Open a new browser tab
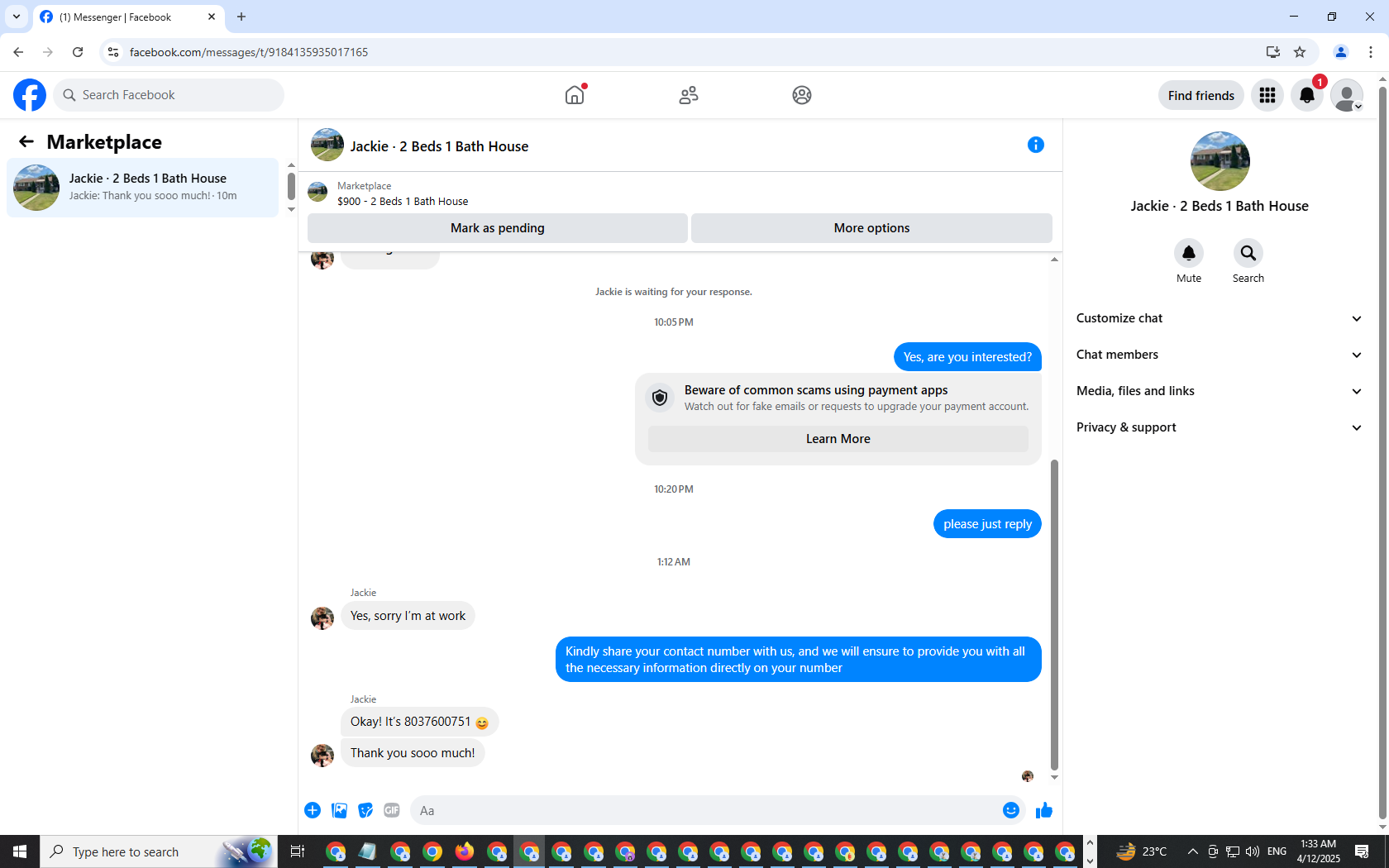Screen dimensions: 1389x868 241,17
